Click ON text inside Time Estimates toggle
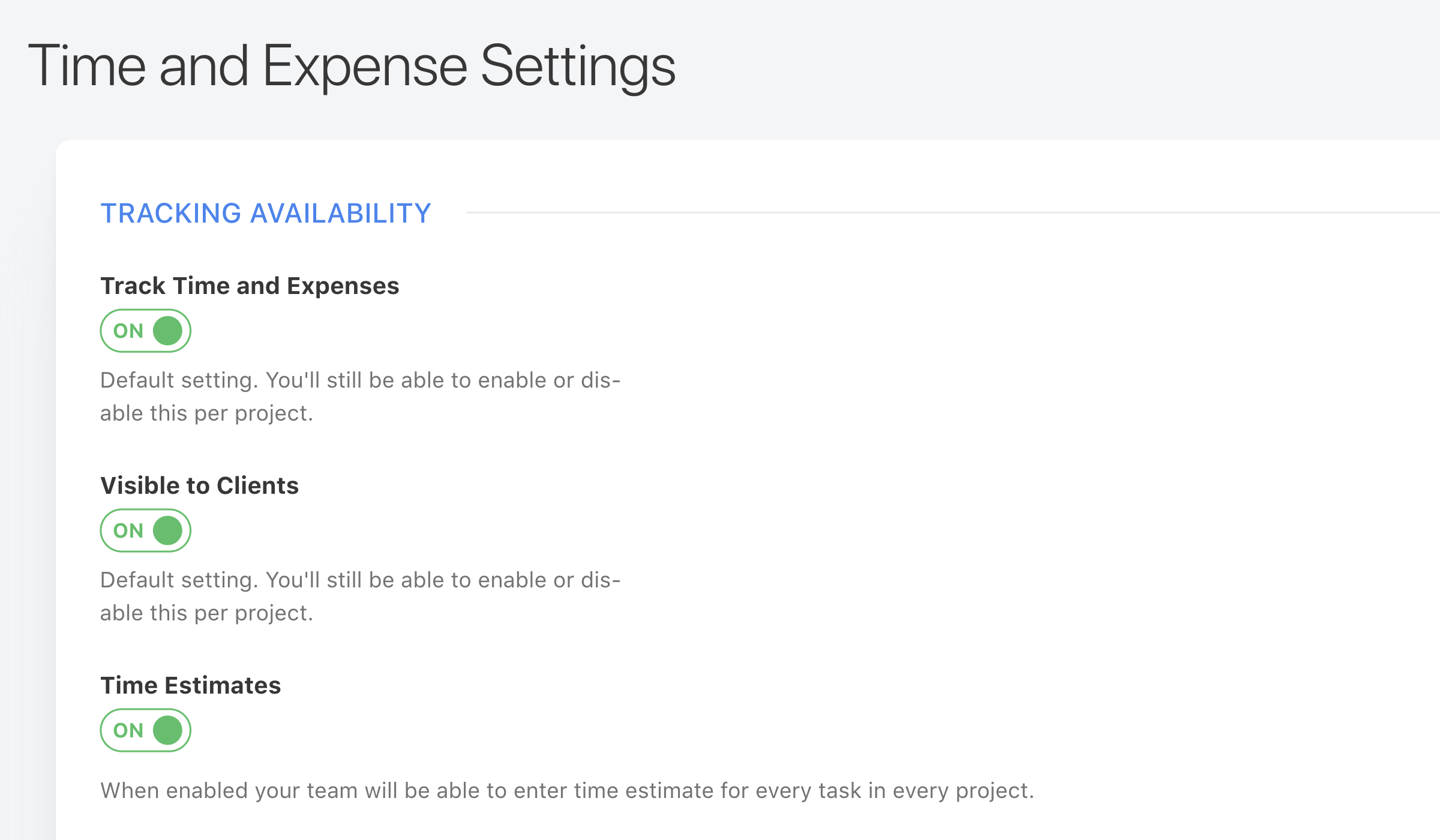Image resolution: width=1440 pixels, height=840 pixels. (x=128, y=730)
